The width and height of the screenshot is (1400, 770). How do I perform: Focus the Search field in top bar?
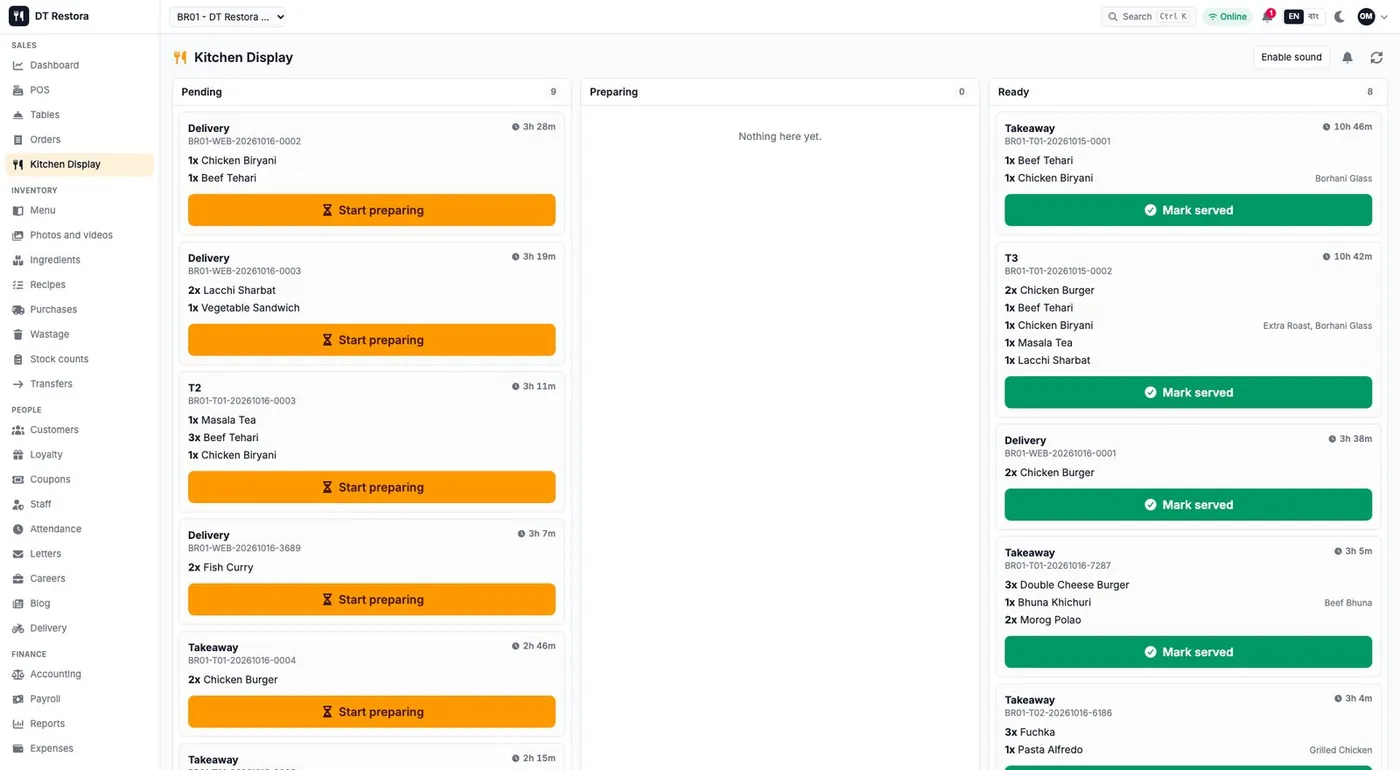tap(1148, 17)
